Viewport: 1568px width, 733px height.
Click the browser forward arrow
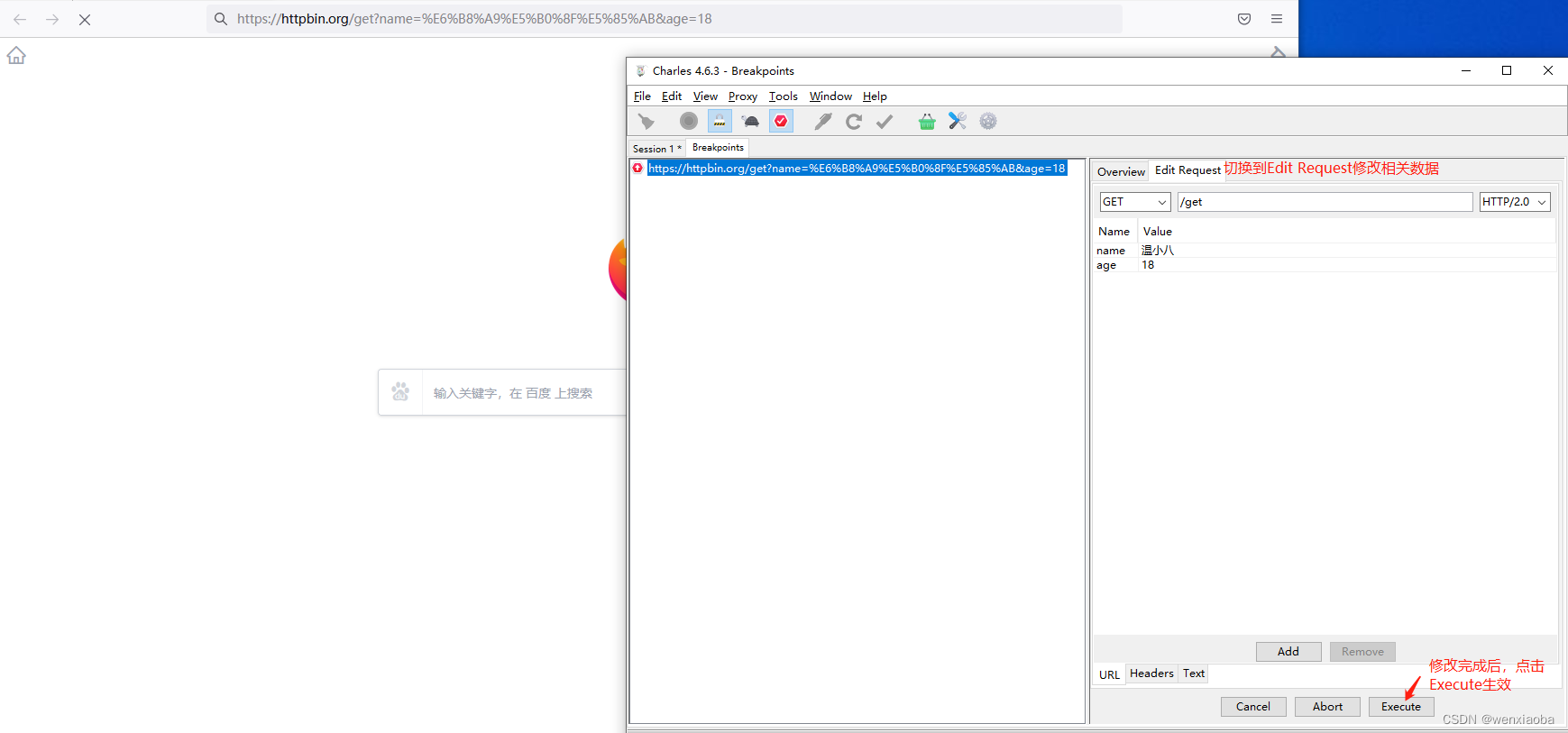click(x=52, y=19)
